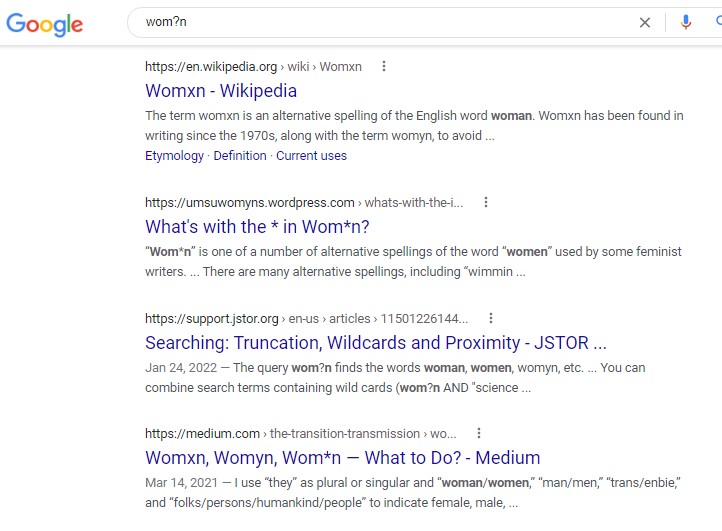The height and width of the screenshot is (531, 722).
Task: Jump to the Etymology section link
Action: click(174, 156)
